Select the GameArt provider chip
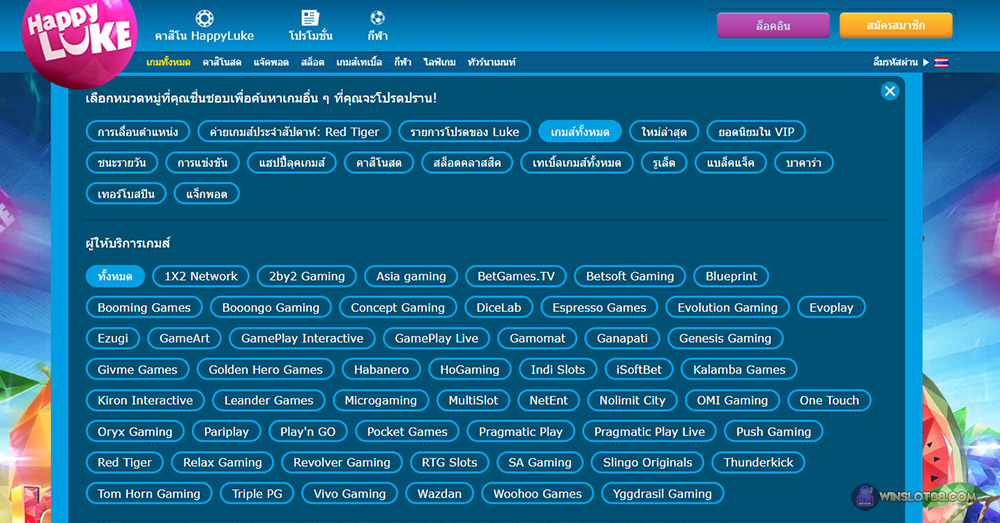The width and height of the screenshot is (1000, 523). [184, 338]
